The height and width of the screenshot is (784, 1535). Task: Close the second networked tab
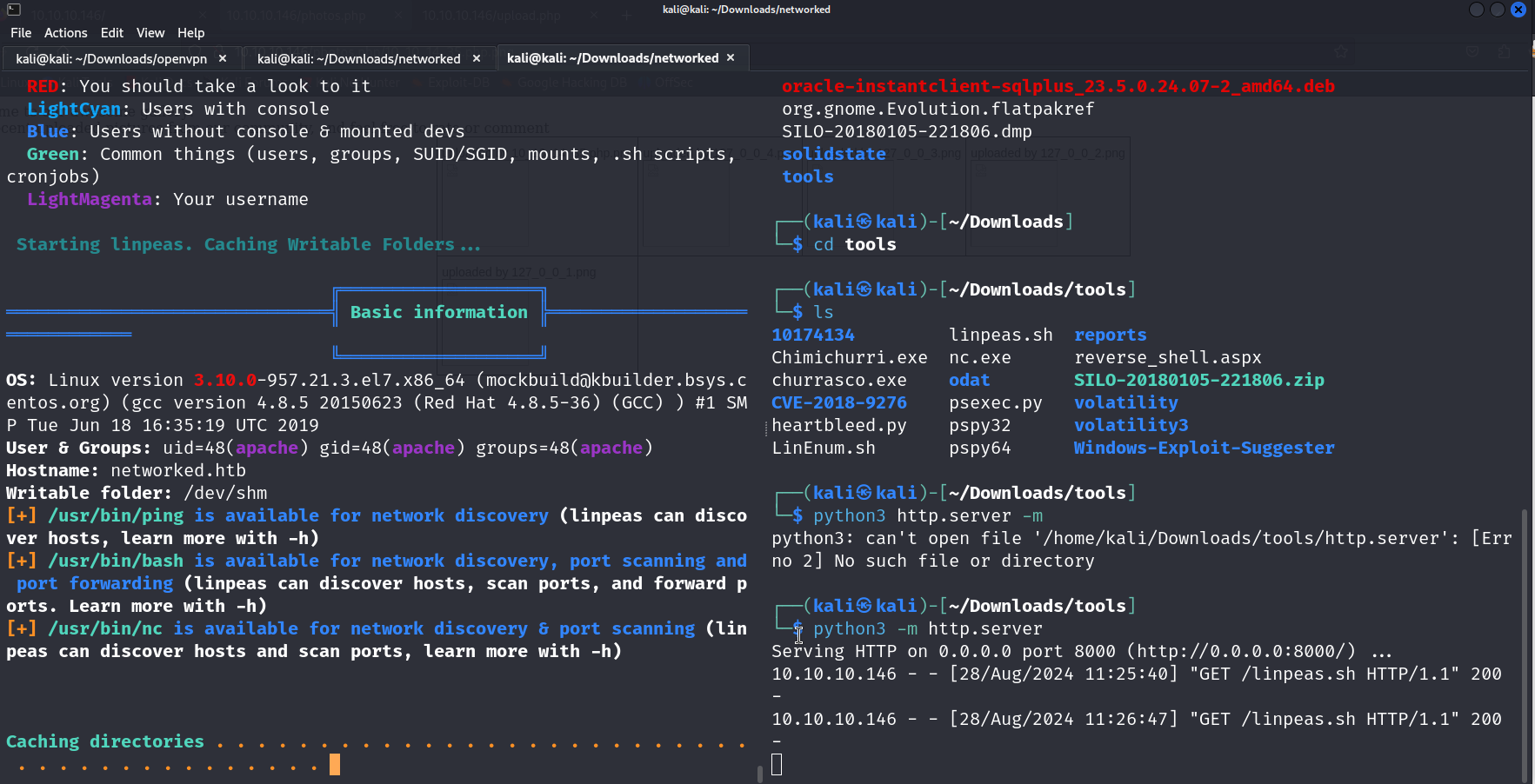477,58
